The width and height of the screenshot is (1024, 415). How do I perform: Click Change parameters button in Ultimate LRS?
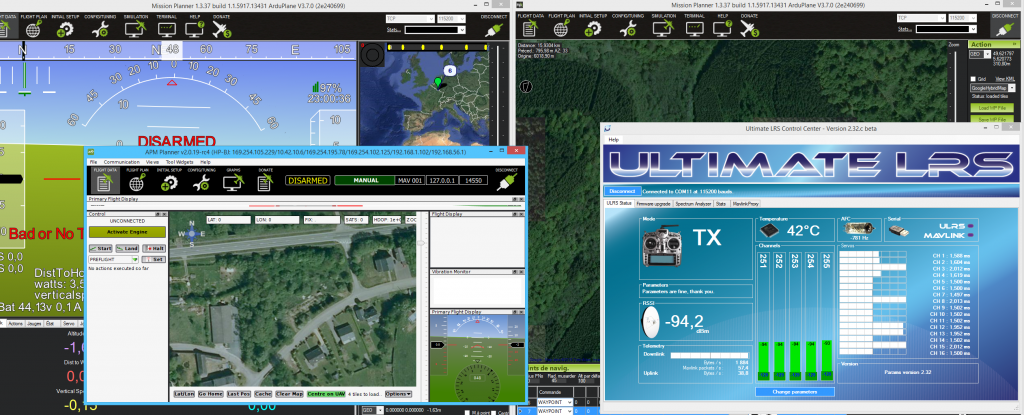point(795,391)
